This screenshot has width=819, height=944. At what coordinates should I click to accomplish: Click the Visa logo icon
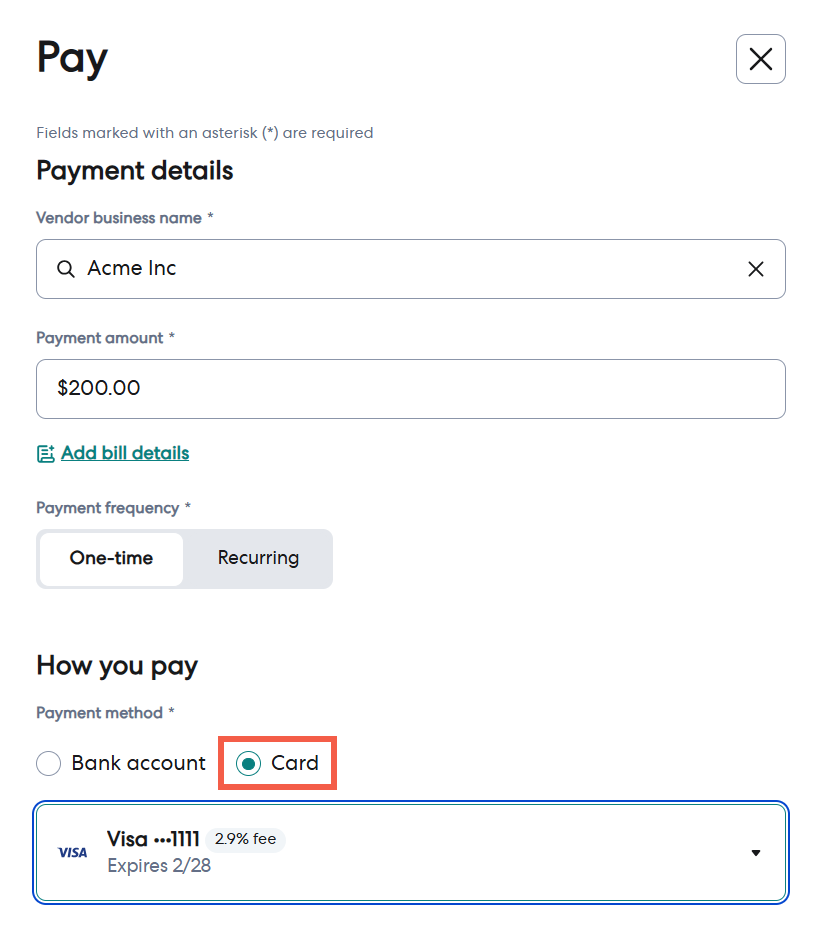[72, 852]
